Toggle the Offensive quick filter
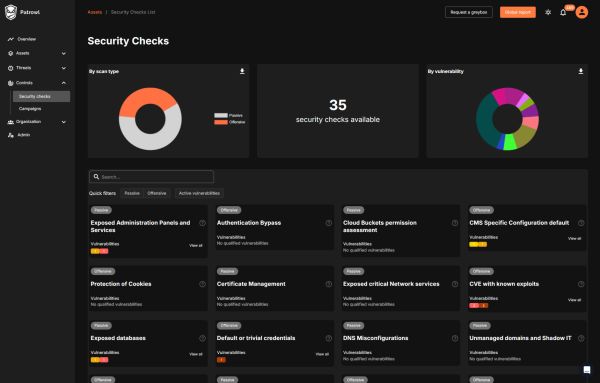Image resolution: width=600 pixels, height=383 pixels. (x=157, y=193)
